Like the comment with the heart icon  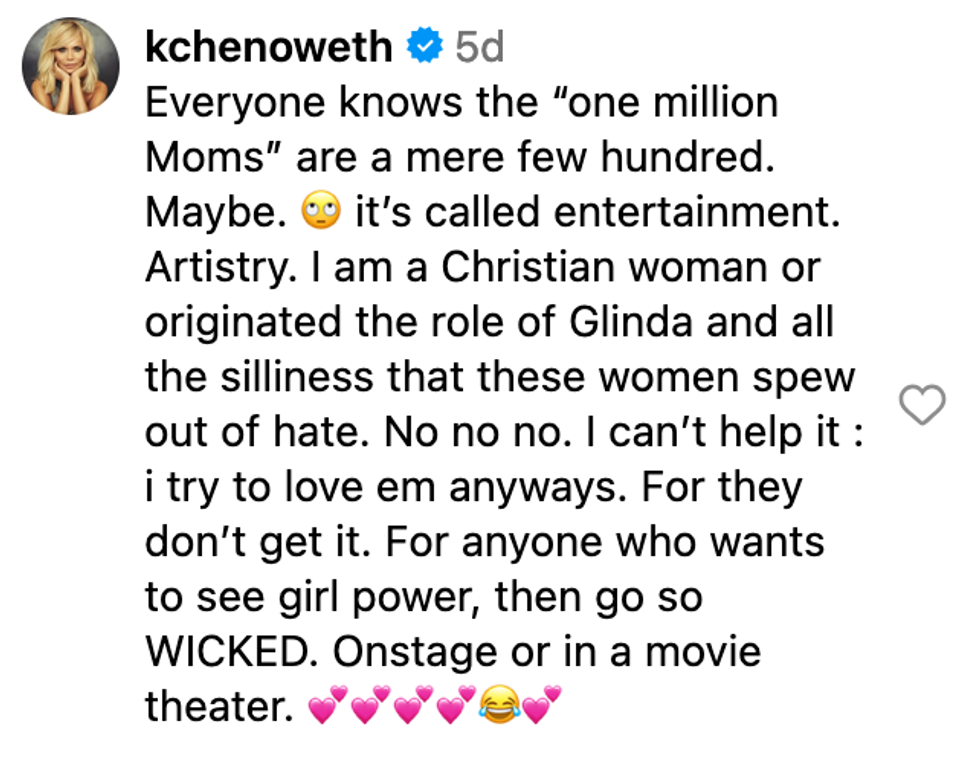(x=922, y=405)
